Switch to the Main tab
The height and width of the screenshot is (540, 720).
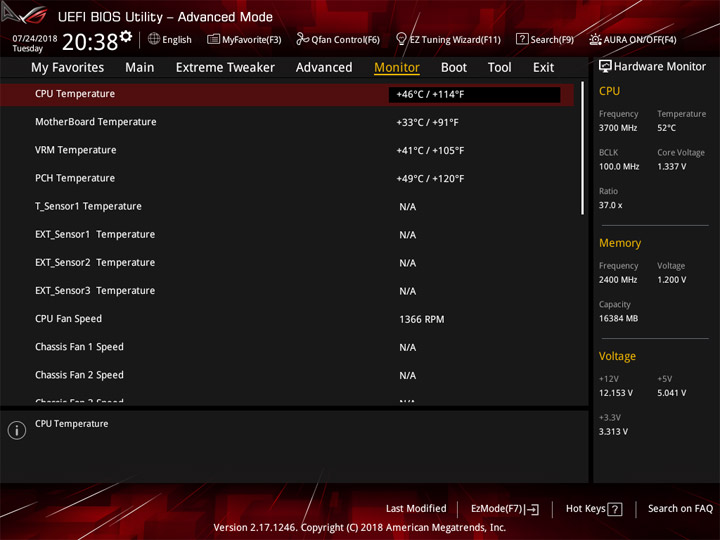point(140,68)
